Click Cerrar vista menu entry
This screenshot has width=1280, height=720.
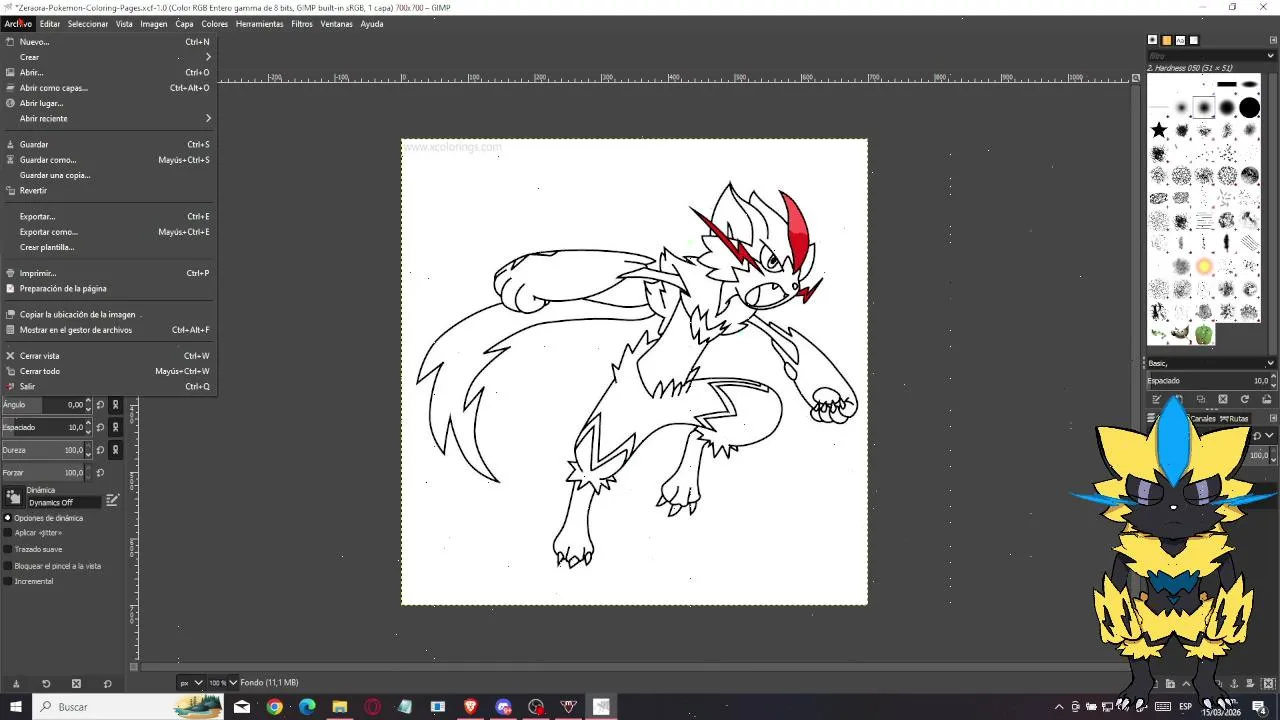[x=109, y=356]
